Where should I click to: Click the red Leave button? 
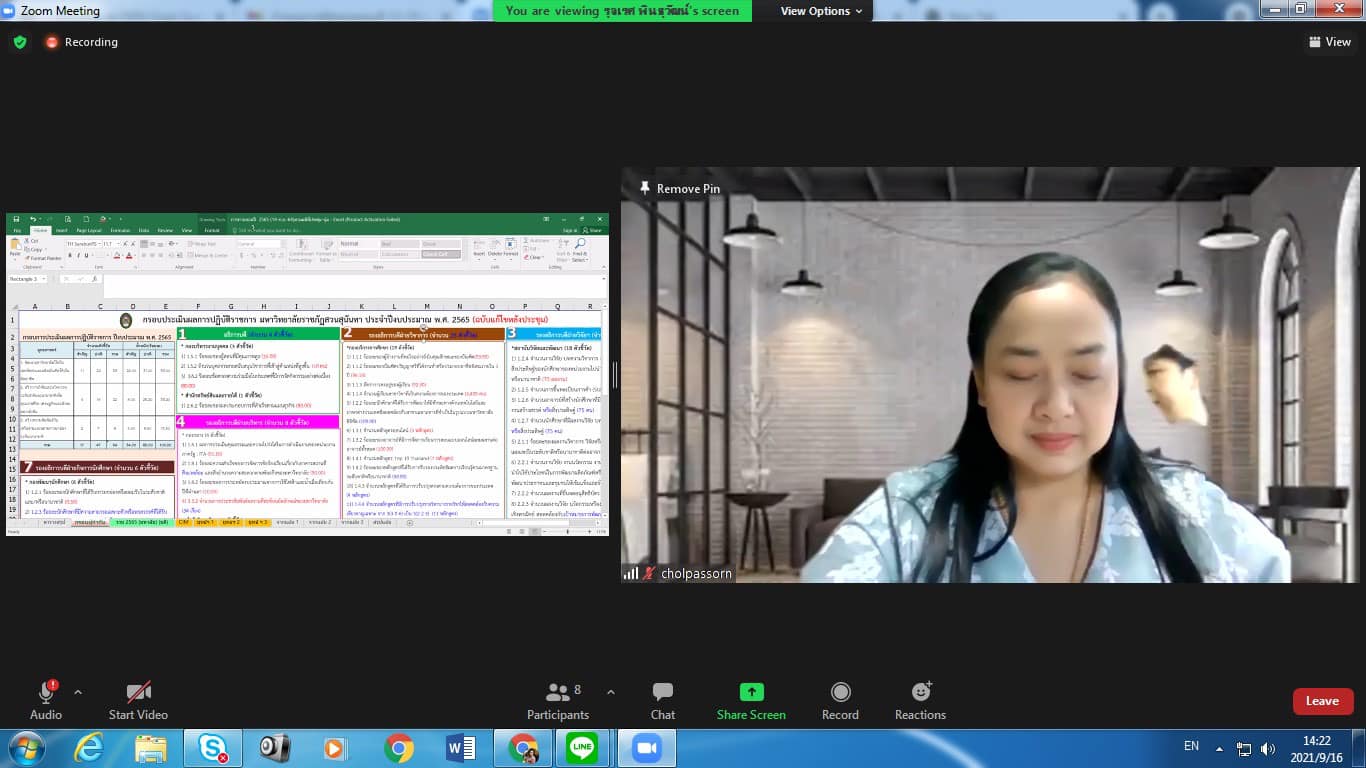click(x=1322, y=701)
